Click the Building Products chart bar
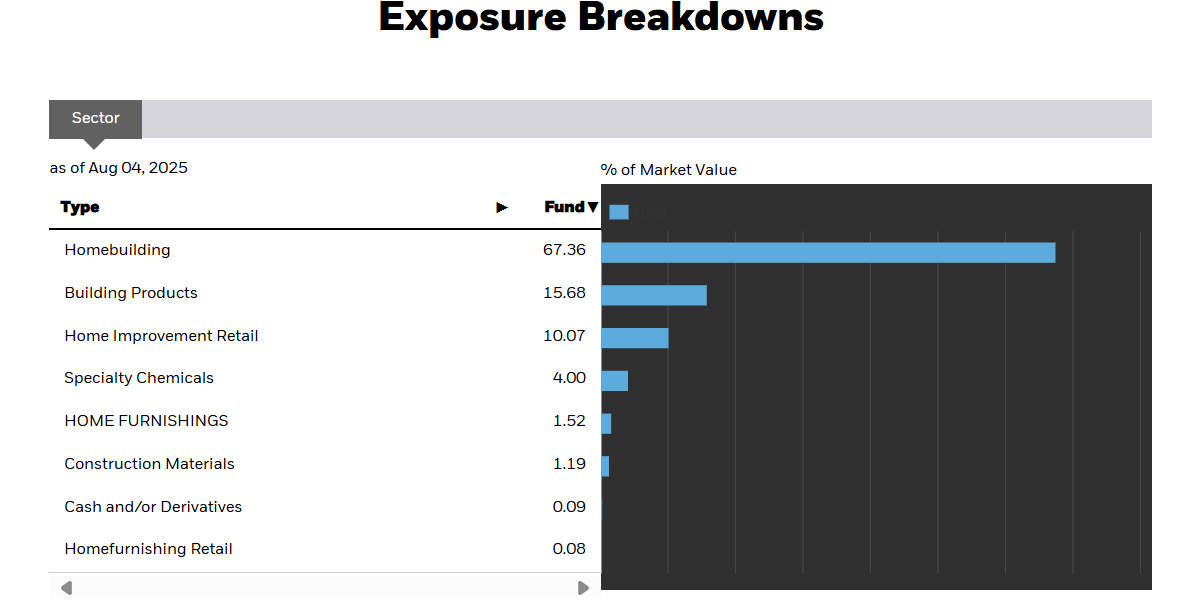Image resolution: width=1195 pixels, height=611 pixels. click(x=654, y=295)
